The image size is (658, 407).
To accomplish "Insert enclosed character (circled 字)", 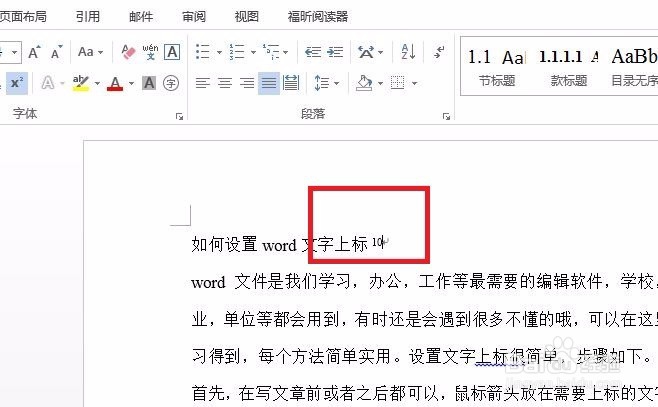I will coord(171,83).
